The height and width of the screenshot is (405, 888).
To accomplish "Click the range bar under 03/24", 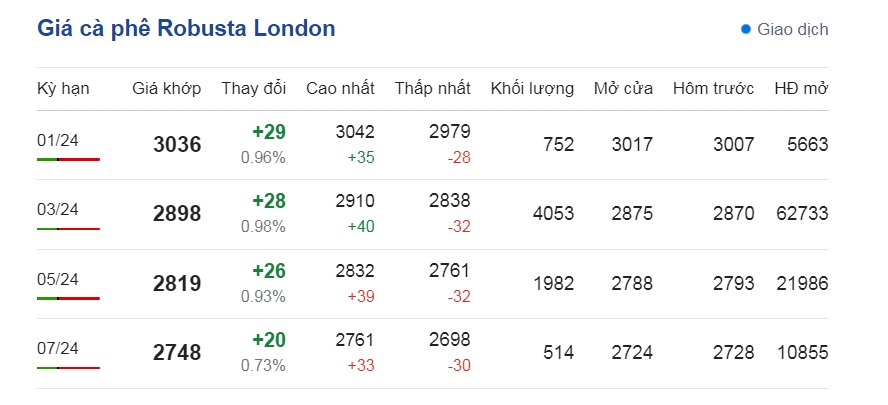I will pos(69,229).
